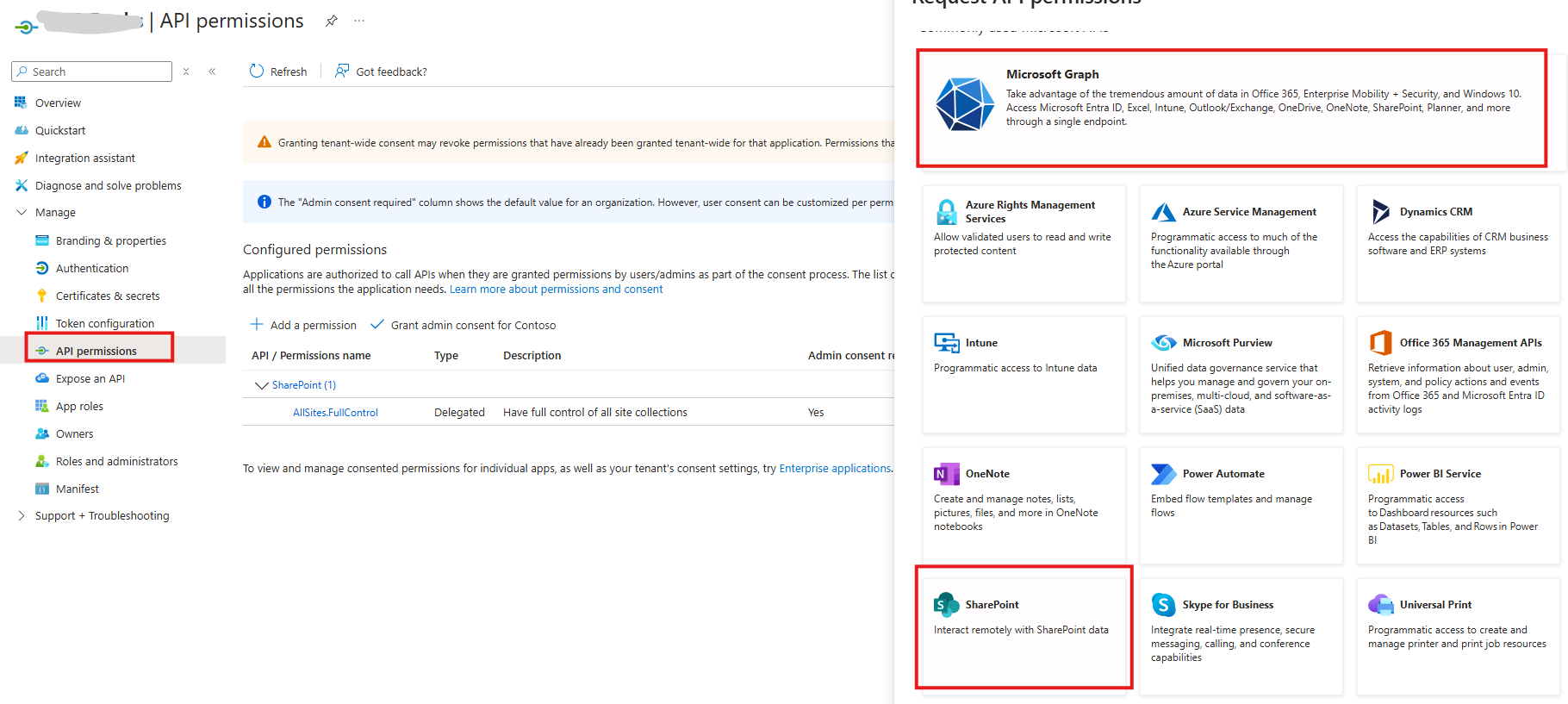
Task: Click the Refresh button label
Action: (289, 72)
